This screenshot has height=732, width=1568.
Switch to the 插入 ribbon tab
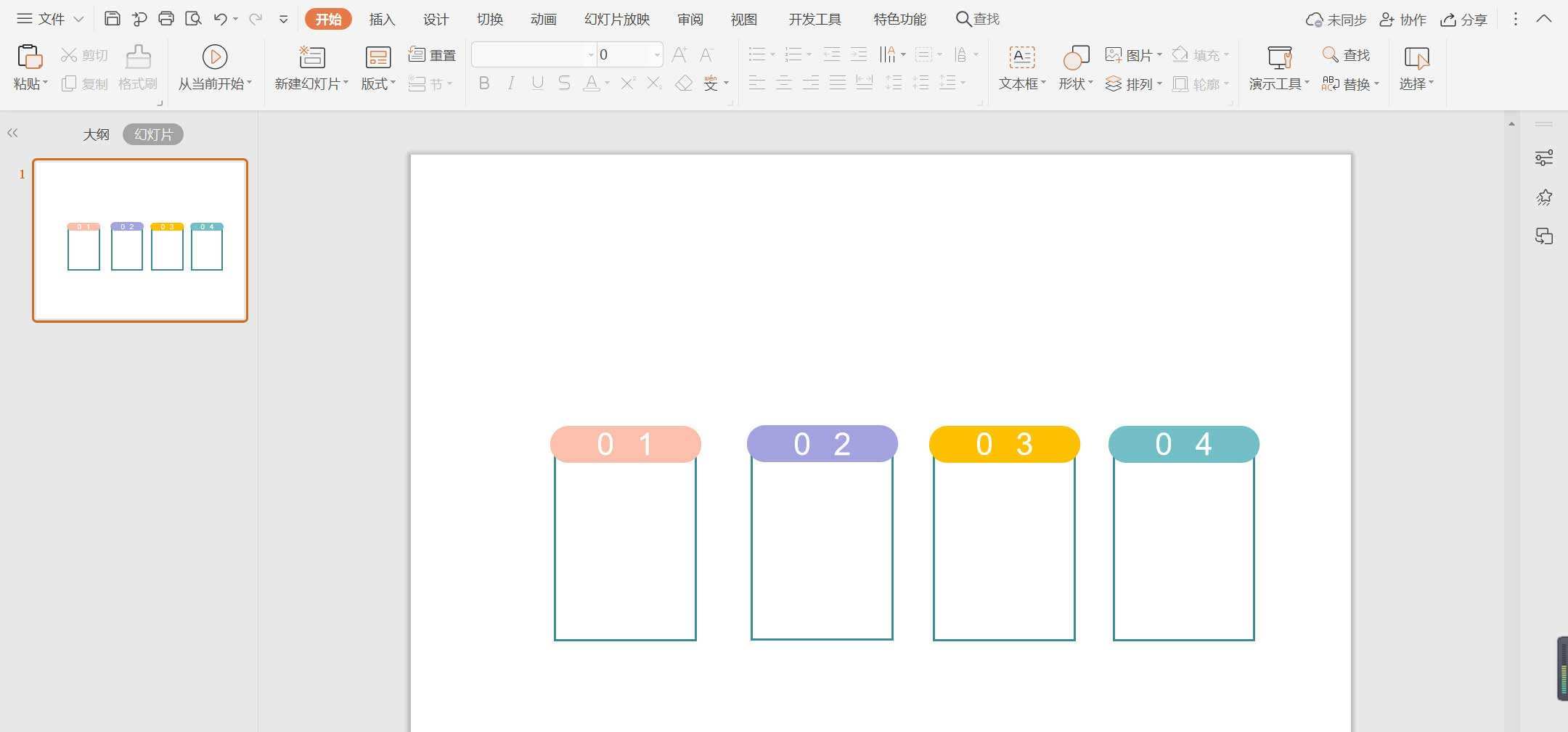382,19
